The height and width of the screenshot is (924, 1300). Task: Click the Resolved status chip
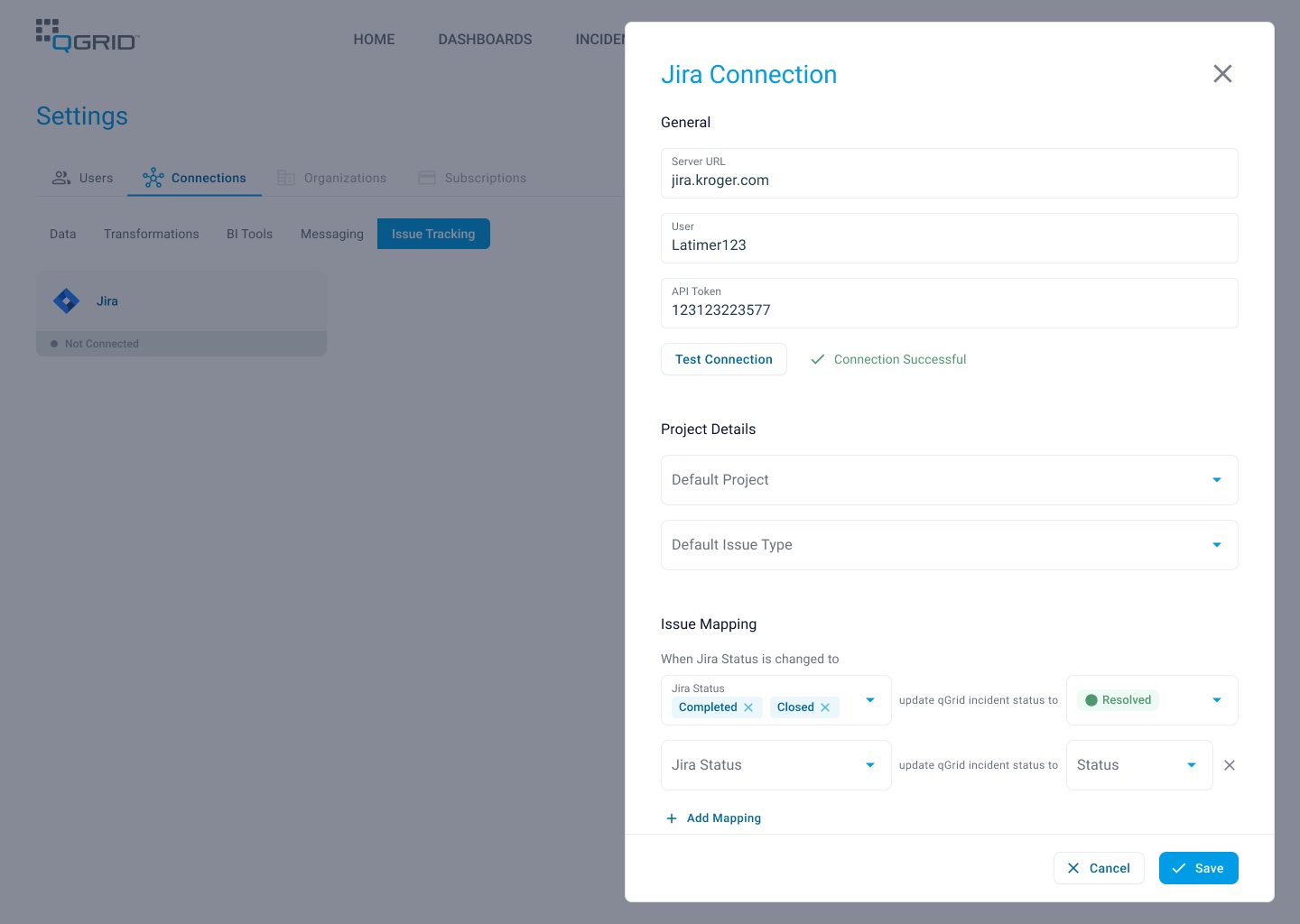pyautogui.click(x=1118, y=700)
